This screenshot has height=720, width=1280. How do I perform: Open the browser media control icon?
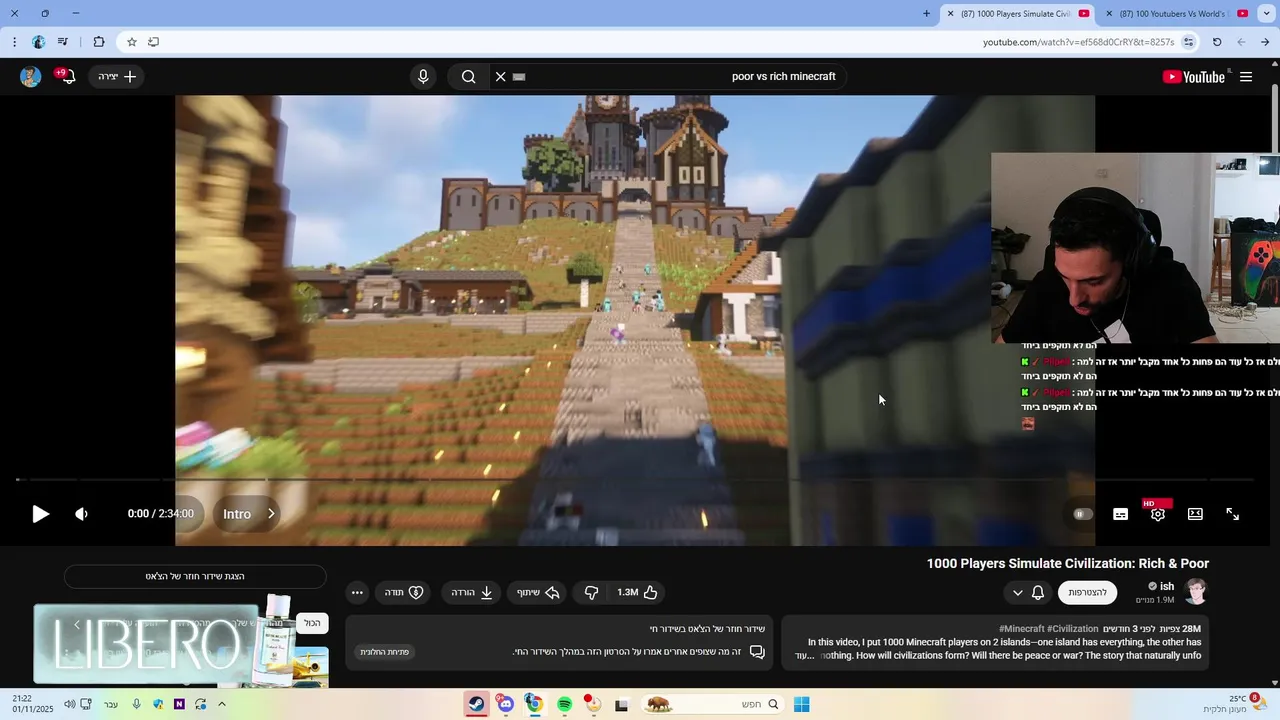63,42
